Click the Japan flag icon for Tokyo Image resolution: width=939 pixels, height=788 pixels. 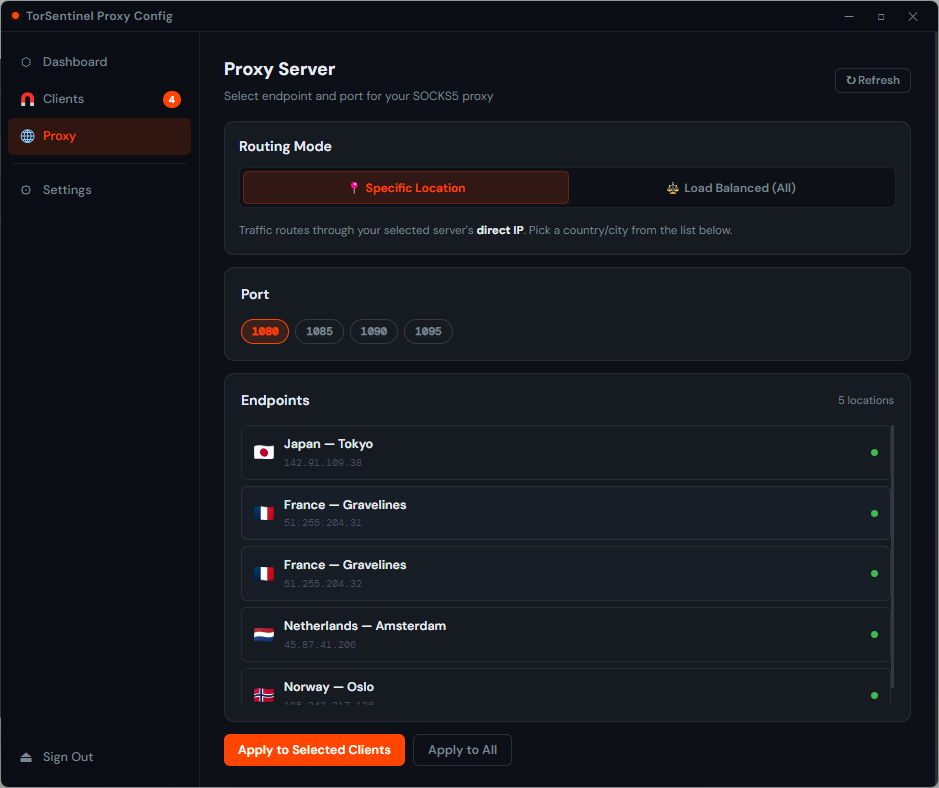click(x=263, y=452)
